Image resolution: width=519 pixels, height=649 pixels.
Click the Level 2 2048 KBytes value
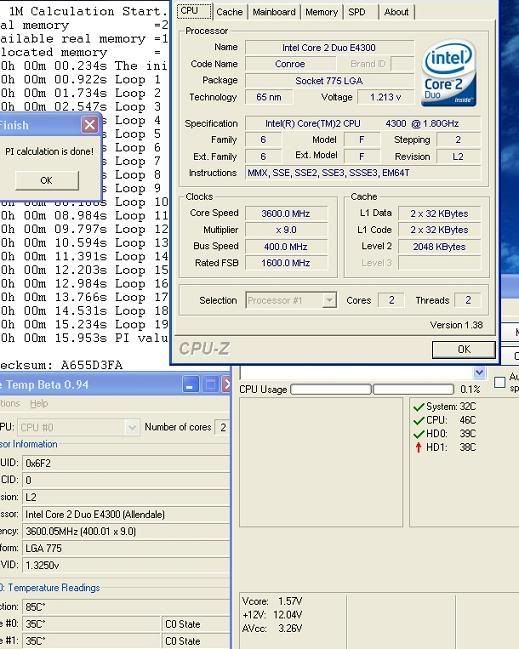point(439,247)
